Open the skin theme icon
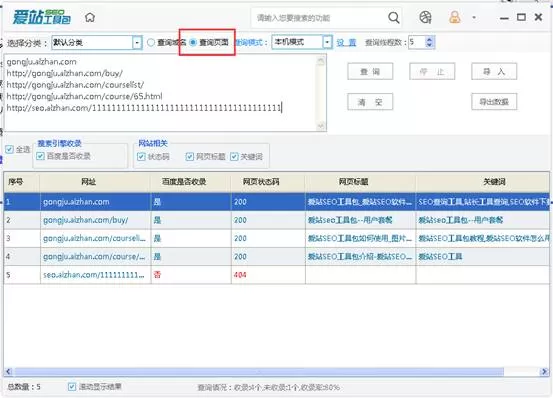Image resolution: width=553 pixels, height=398 pixels. [x=425, y=17]
